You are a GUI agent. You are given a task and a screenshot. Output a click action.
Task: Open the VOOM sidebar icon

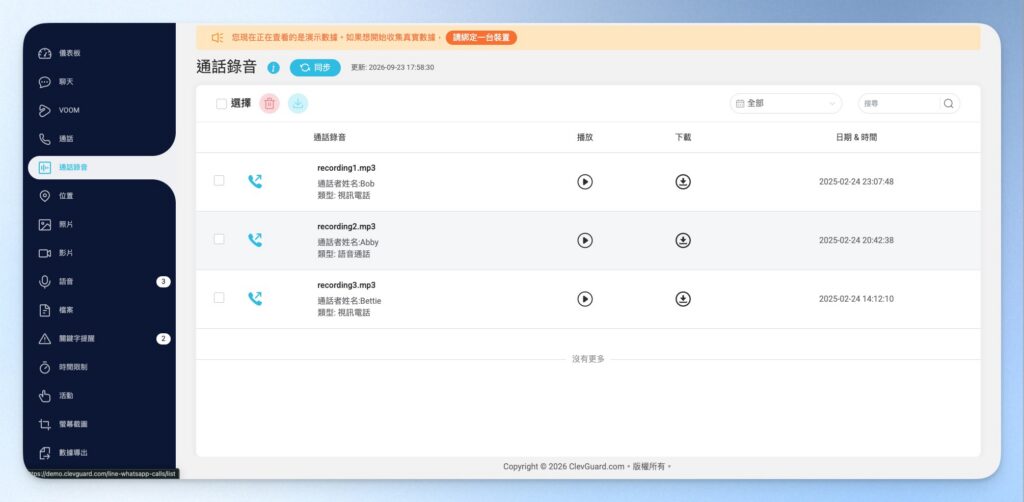44,110
